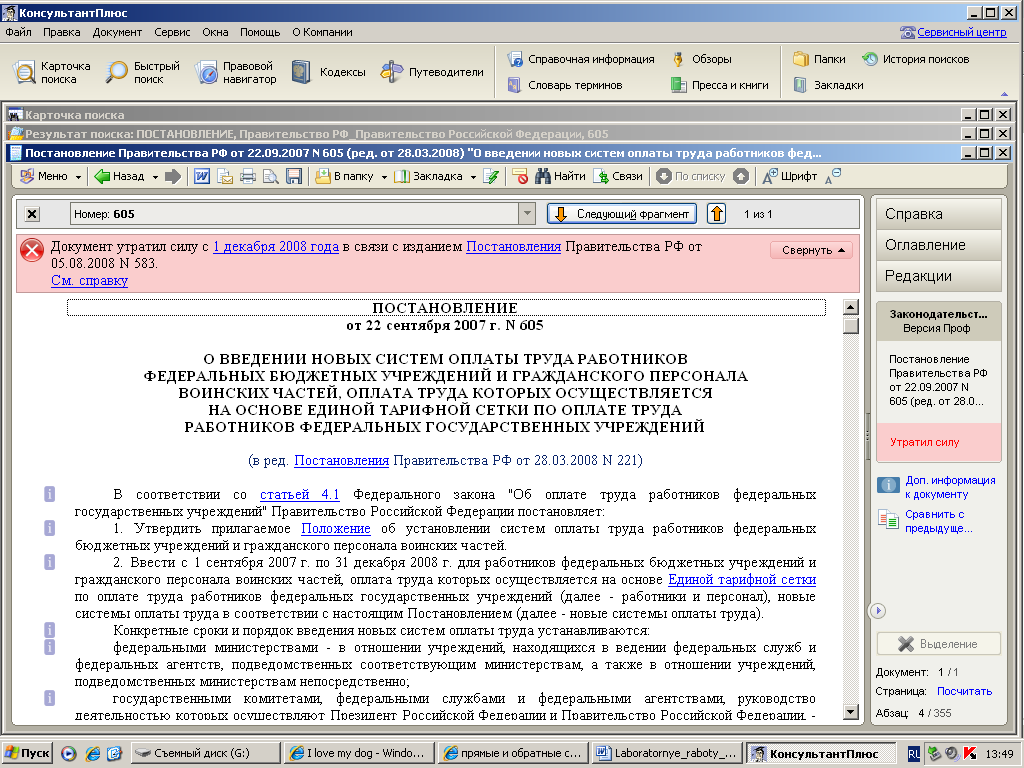The width and height of the screenshot is (1024, 768).
Task: Collapse the main toolbar with the small blue triangle
Action: (x=1004, y=94)
